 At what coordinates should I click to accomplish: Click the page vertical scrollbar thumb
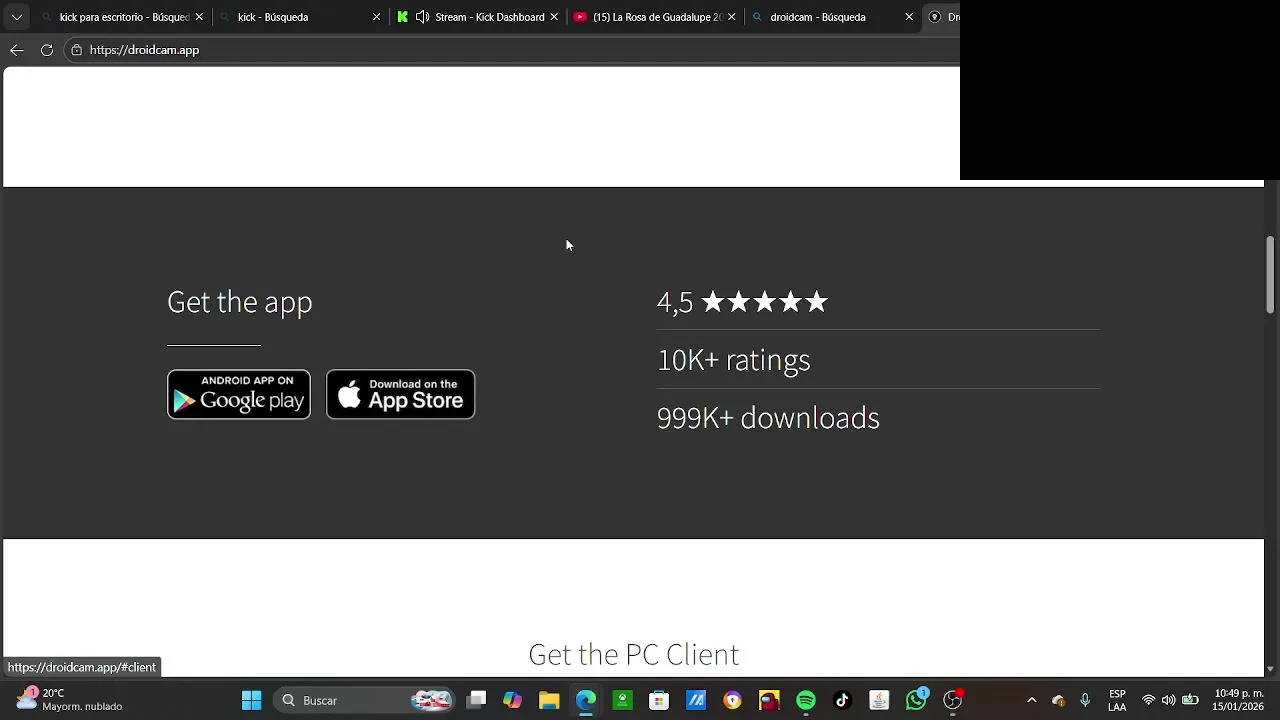[x=1271, y=275]
